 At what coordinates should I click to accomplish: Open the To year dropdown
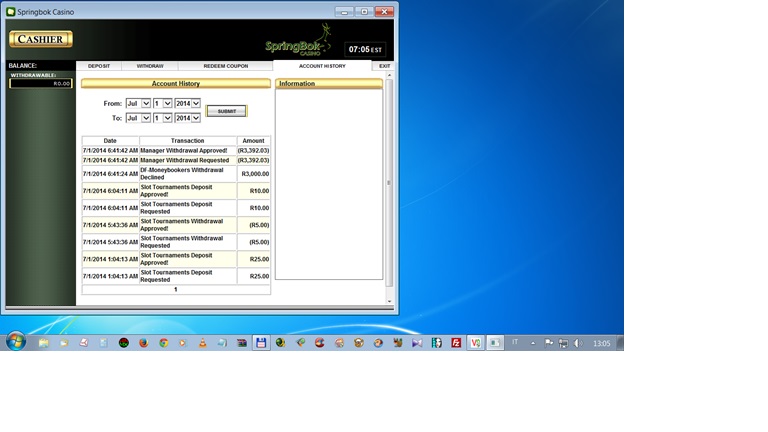pos(188,118)
